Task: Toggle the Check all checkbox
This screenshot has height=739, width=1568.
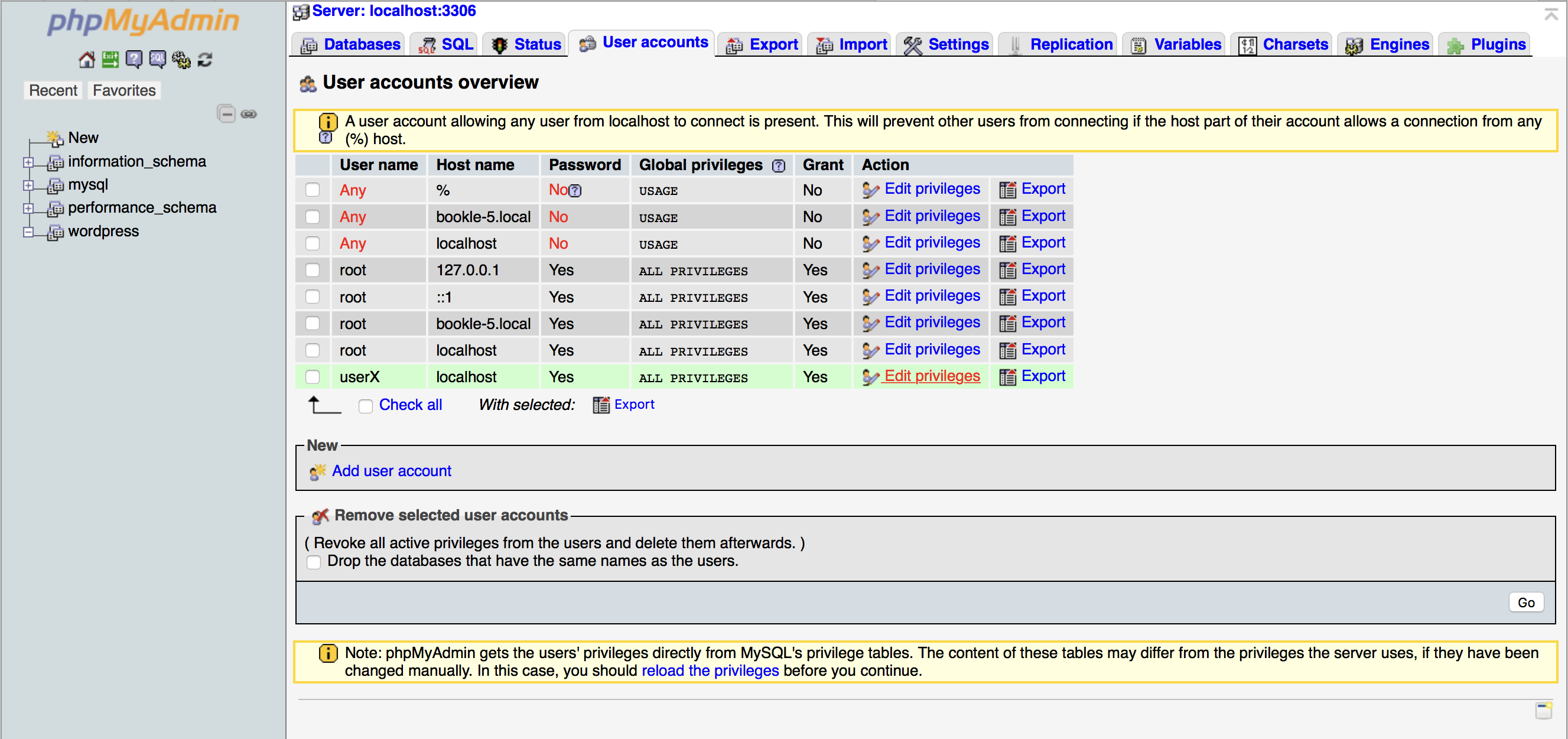Action: (x=365, y=406)
